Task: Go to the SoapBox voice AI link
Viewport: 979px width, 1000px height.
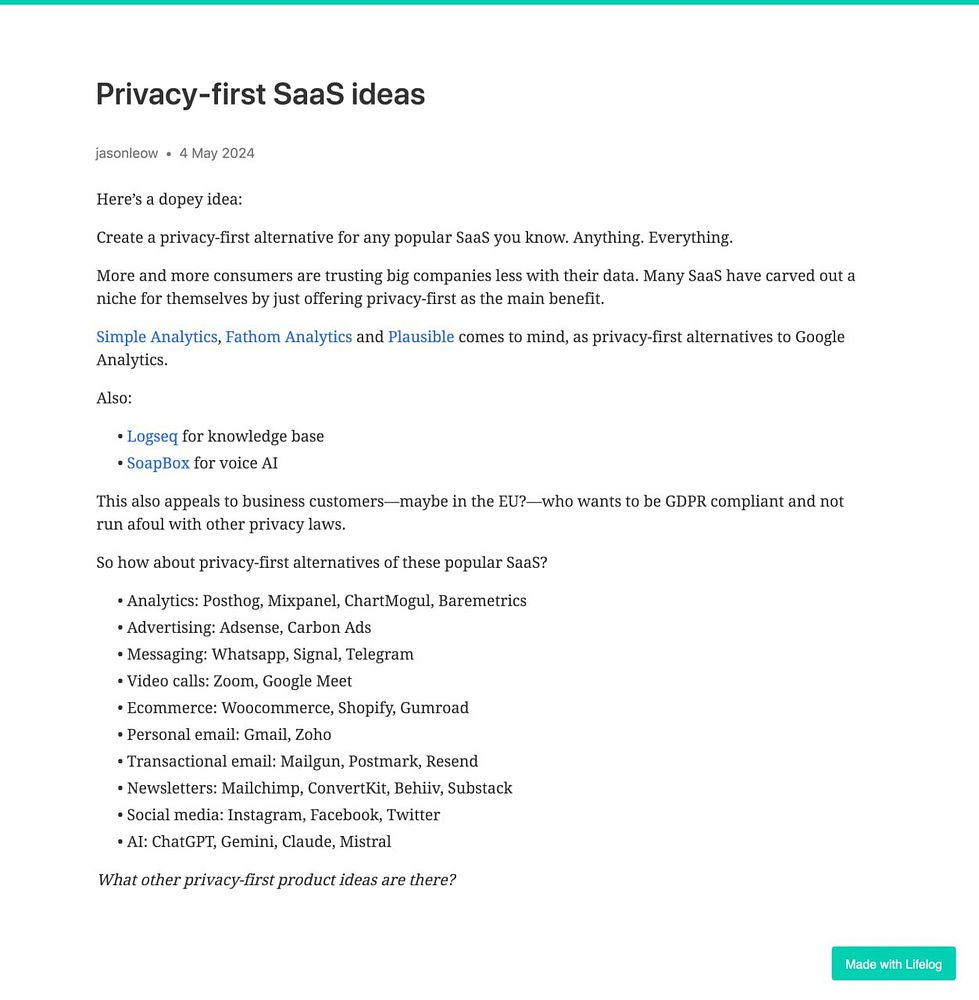Action: (158, 463)
